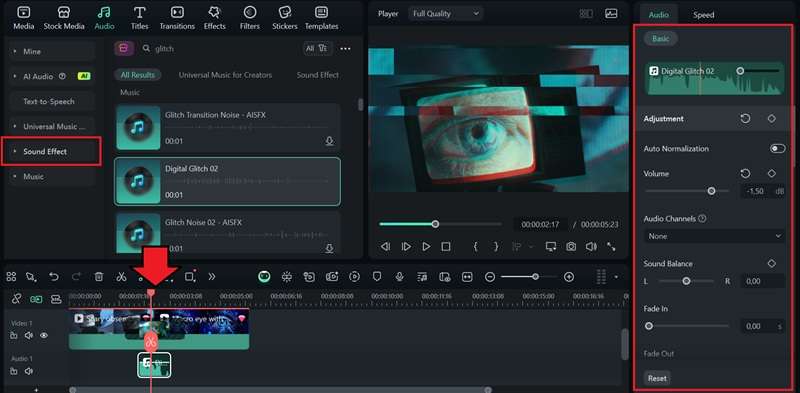
Task: Open the green AI Copilot icon
Action: pyautogui.click(x=264, y=277)
